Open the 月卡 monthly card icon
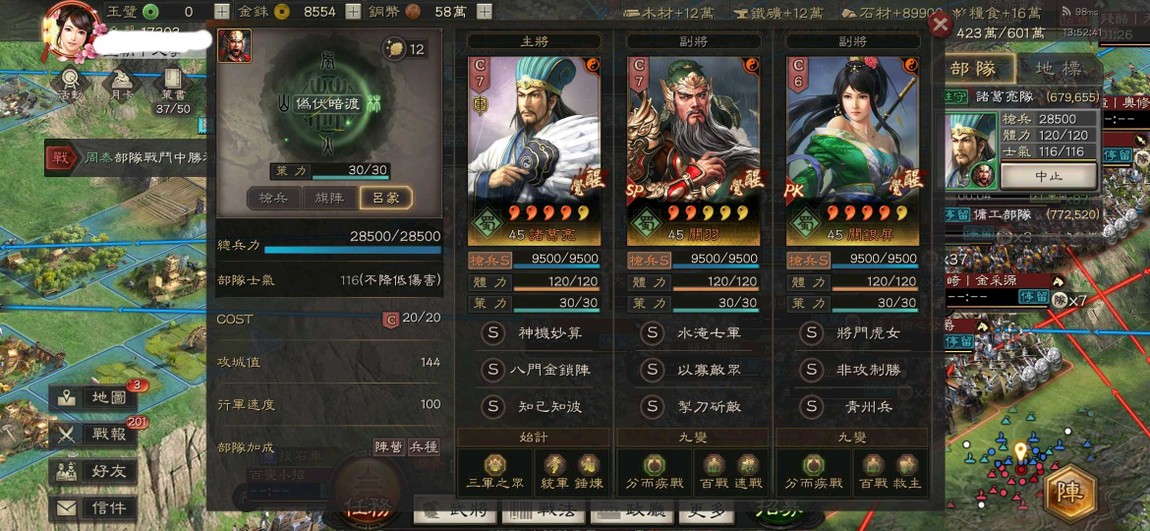Image resolution: width=1150 pixels, height=531 pixels. [121, 84]
